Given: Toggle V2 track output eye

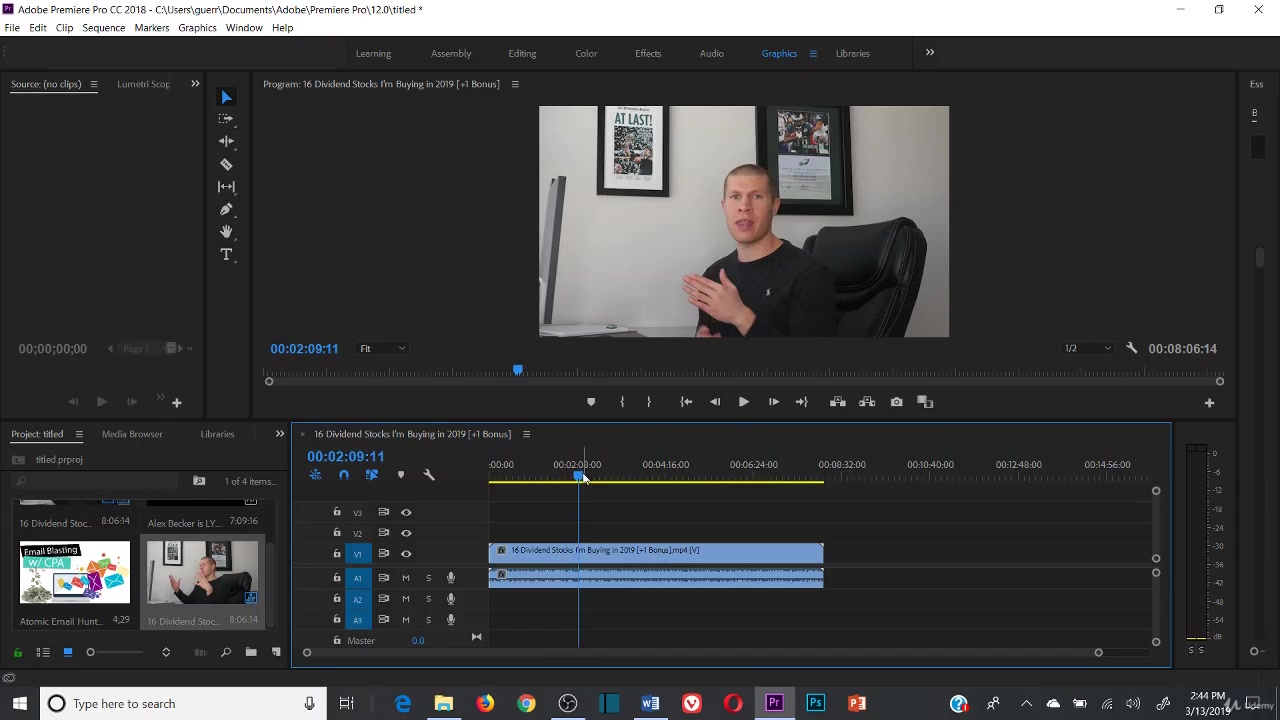Looking at the screenshot, I should tap(406, 533).
